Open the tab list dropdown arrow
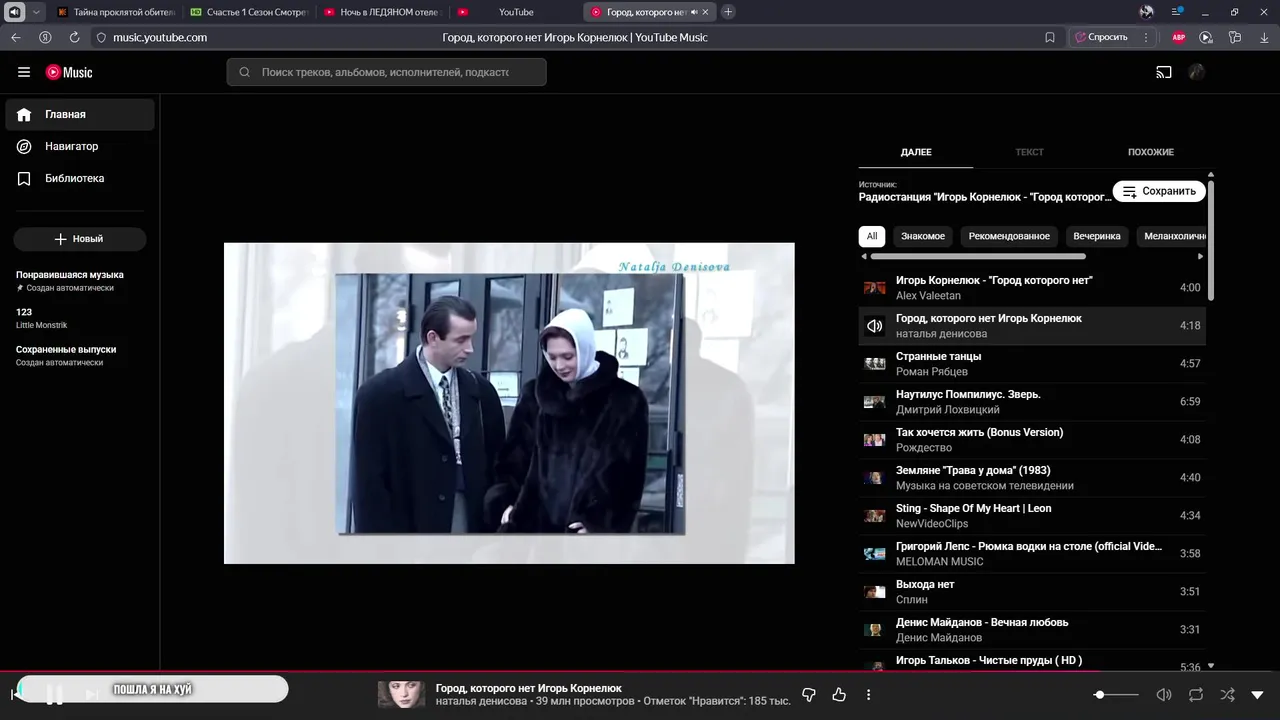This screenshot has width=1280, height=720. tap(37, 12)
